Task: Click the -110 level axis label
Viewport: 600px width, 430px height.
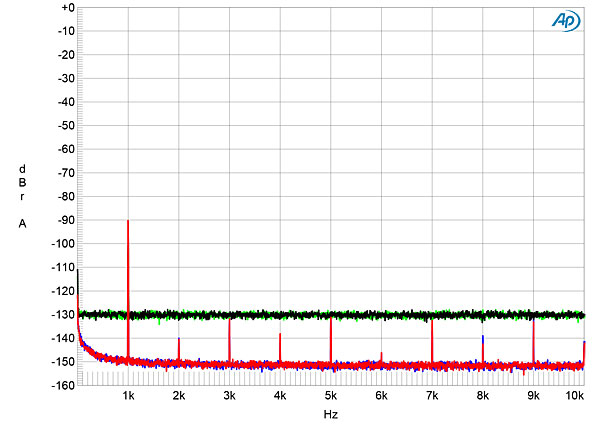Action: coord(63,267)
